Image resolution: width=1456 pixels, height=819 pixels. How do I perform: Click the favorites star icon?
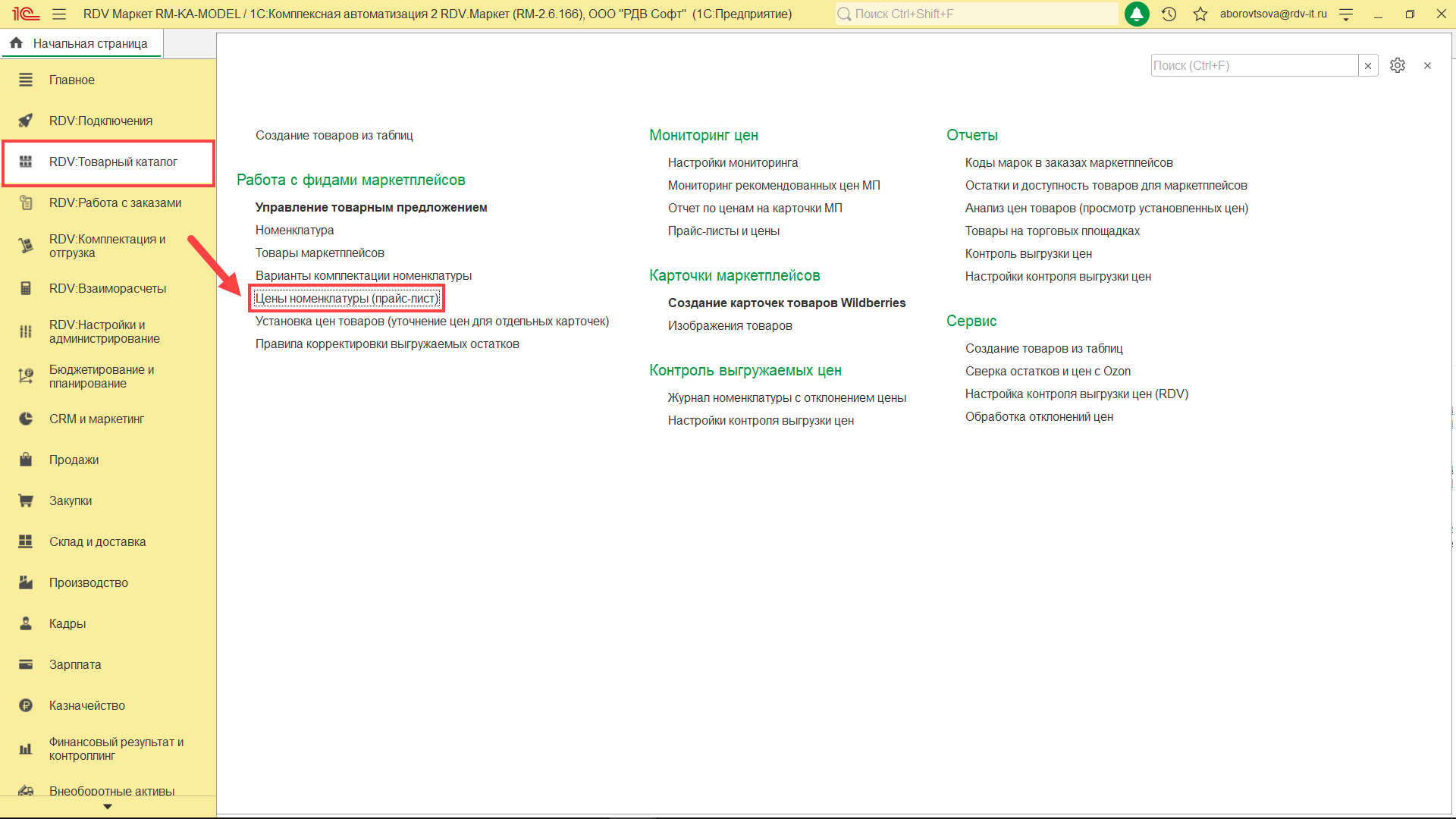(1200, 14)
